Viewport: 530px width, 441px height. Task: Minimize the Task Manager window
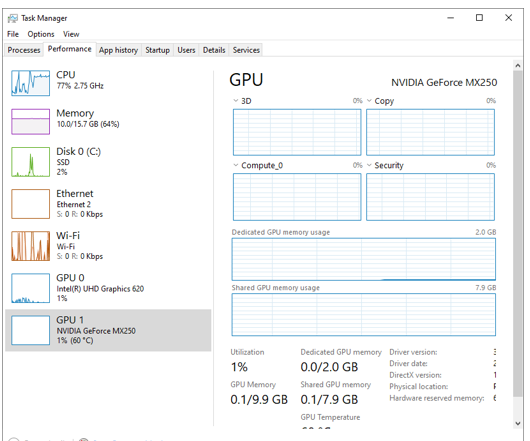(x=451, y=18)
